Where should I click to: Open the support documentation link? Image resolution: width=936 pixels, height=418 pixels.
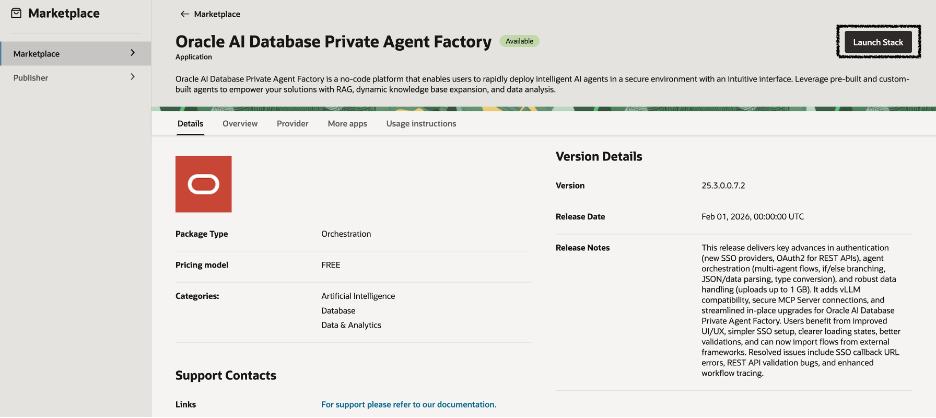click(408, 404)
